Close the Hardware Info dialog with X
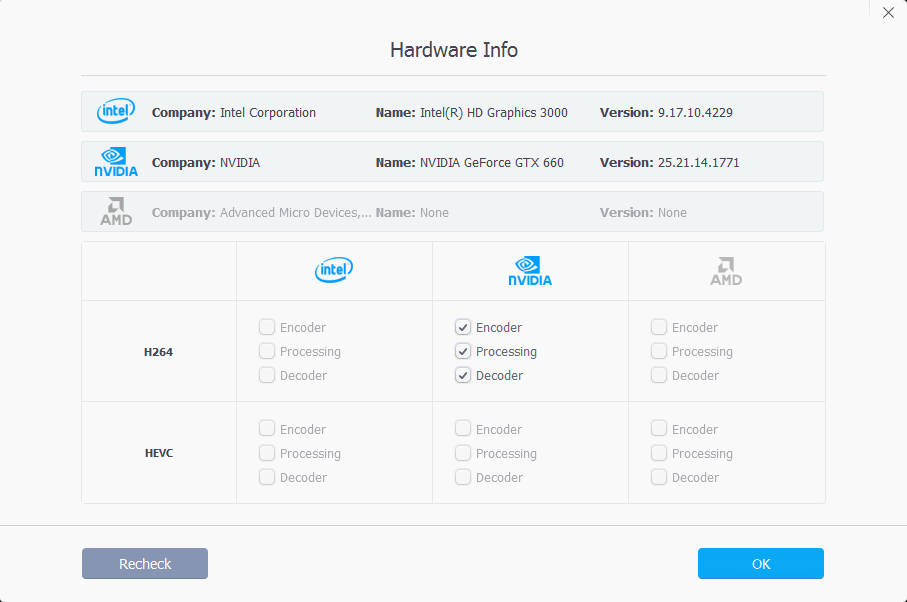The width and height of the screenshot is (907, 602). 888,13
